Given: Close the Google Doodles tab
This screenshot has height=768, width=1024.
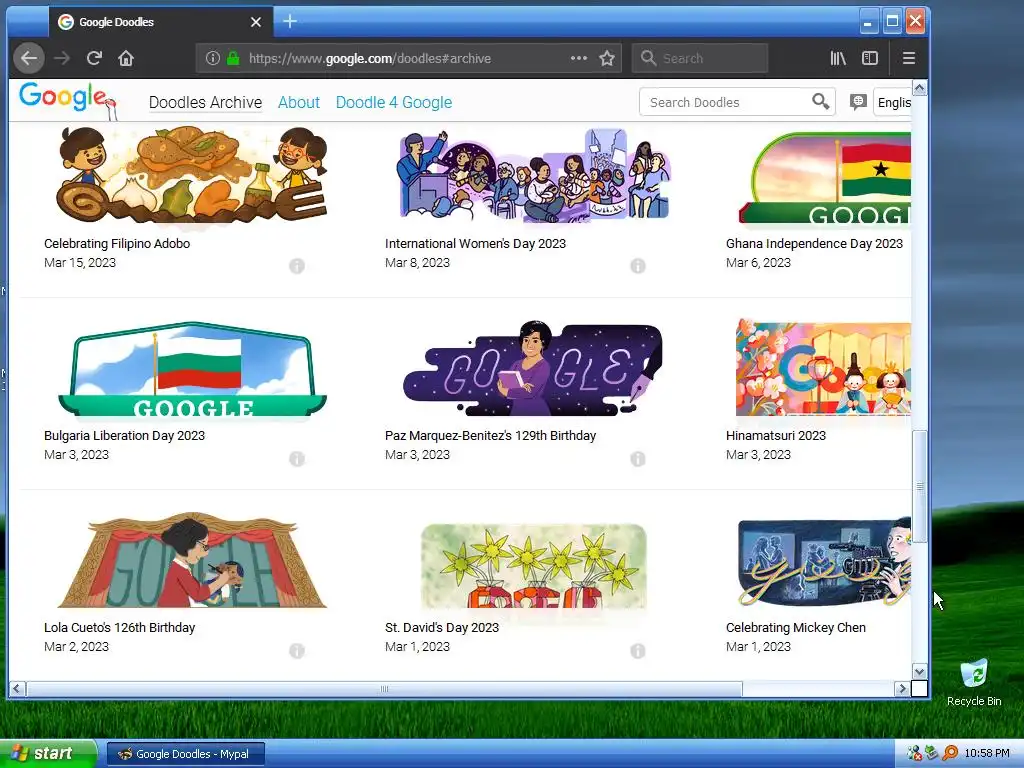Looking at the screenshot, I should (256, 22).
